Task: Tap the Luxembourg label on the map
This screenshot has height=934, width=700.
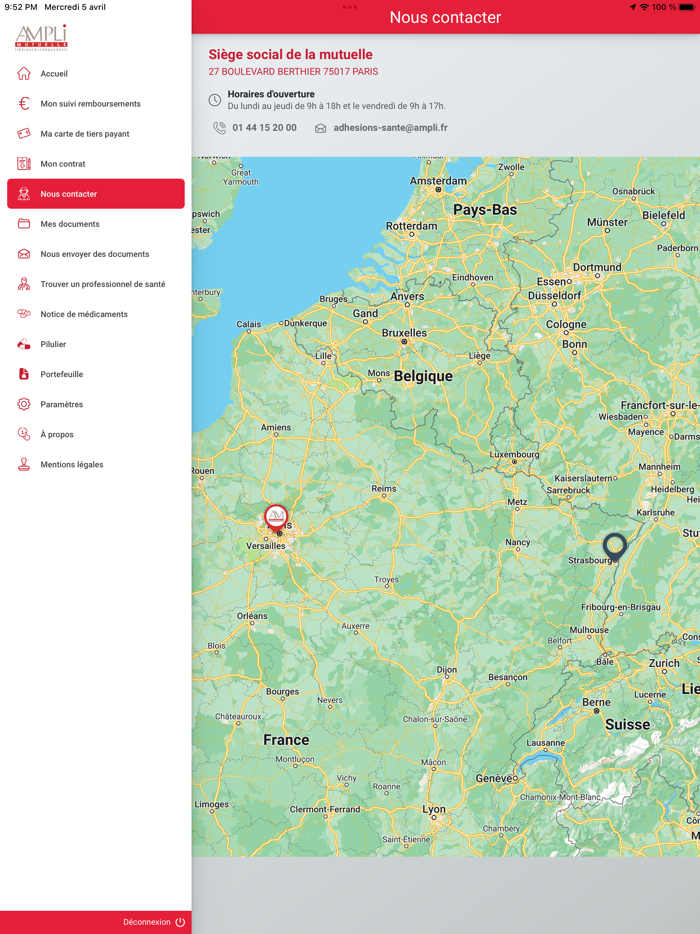Action: tap(514, 454)
